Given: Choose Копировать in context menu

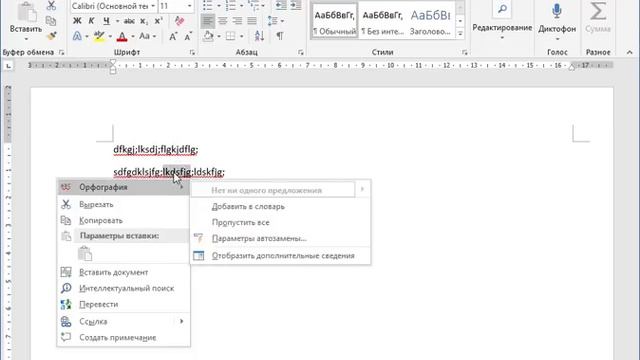Looking at the screenshot, I should 123,220.
